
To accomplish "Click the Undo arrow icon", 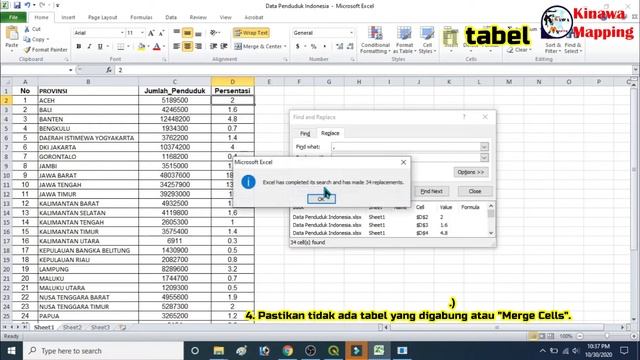I will [x=27, y=5].
